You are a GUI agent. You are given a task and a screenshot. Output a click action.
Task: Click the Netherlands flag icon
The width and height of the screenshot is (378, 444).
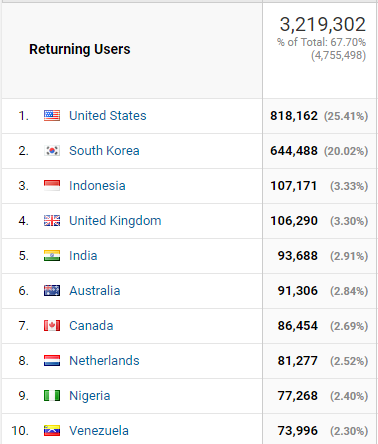(52, 361)
